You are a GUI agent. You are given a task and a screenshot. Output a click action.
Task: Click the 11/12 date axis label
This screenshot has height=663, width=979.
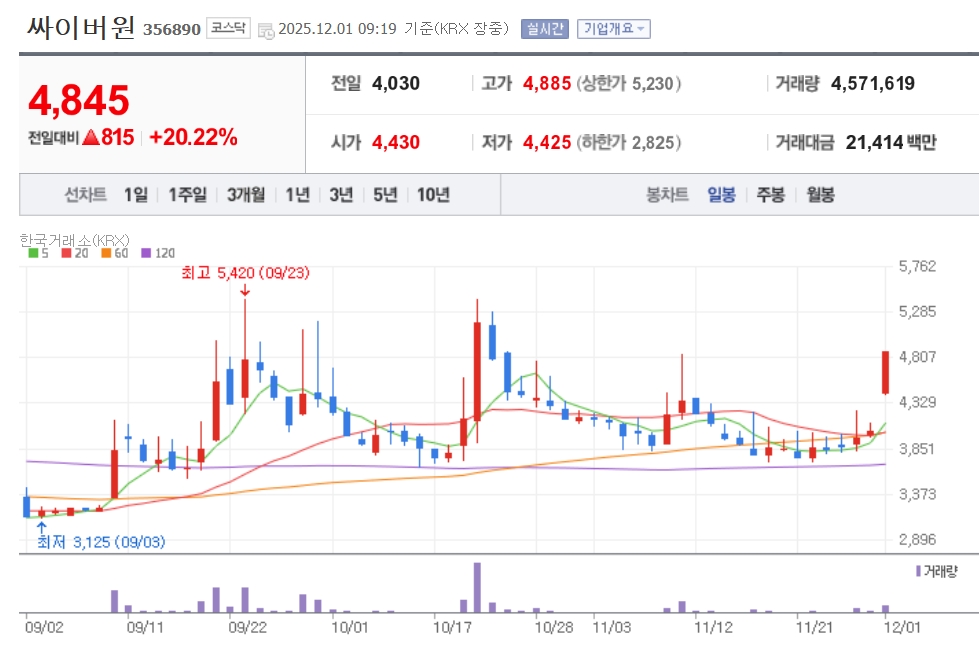click(713, 627)
